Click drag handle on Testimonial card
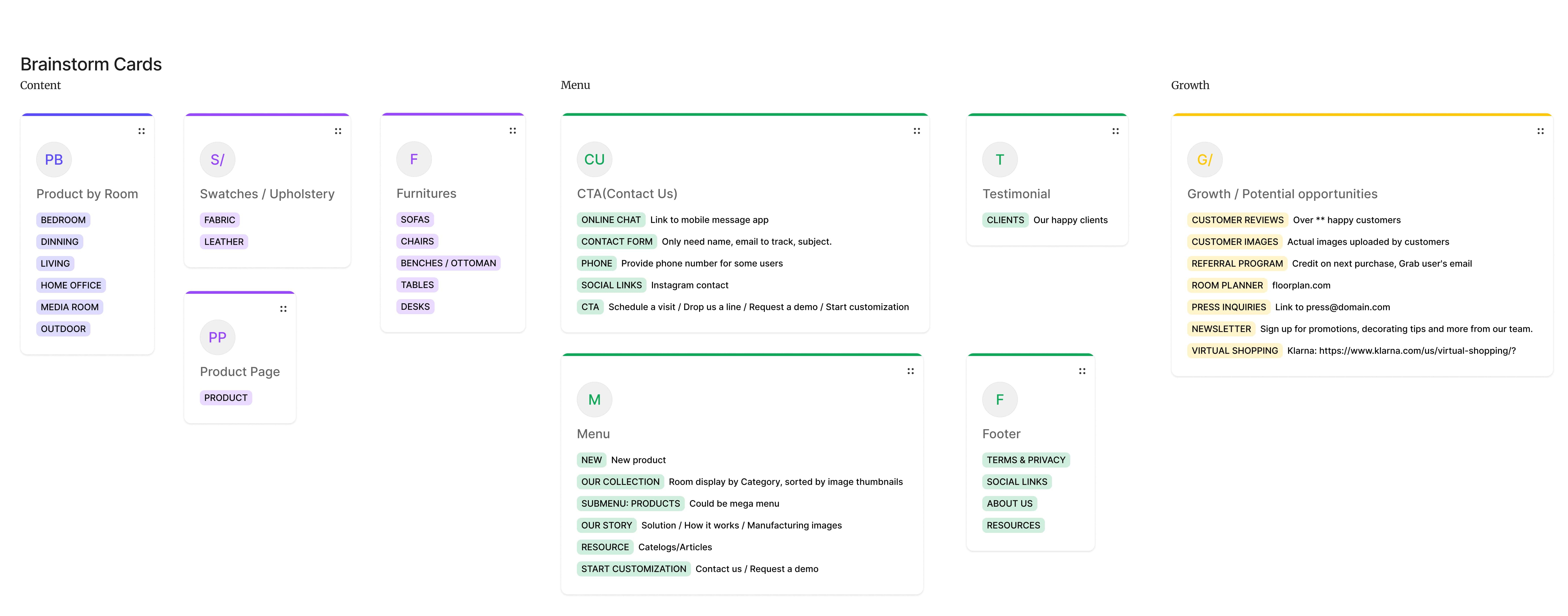This screenshot has width=1568, height=616. click(1115, 131)
